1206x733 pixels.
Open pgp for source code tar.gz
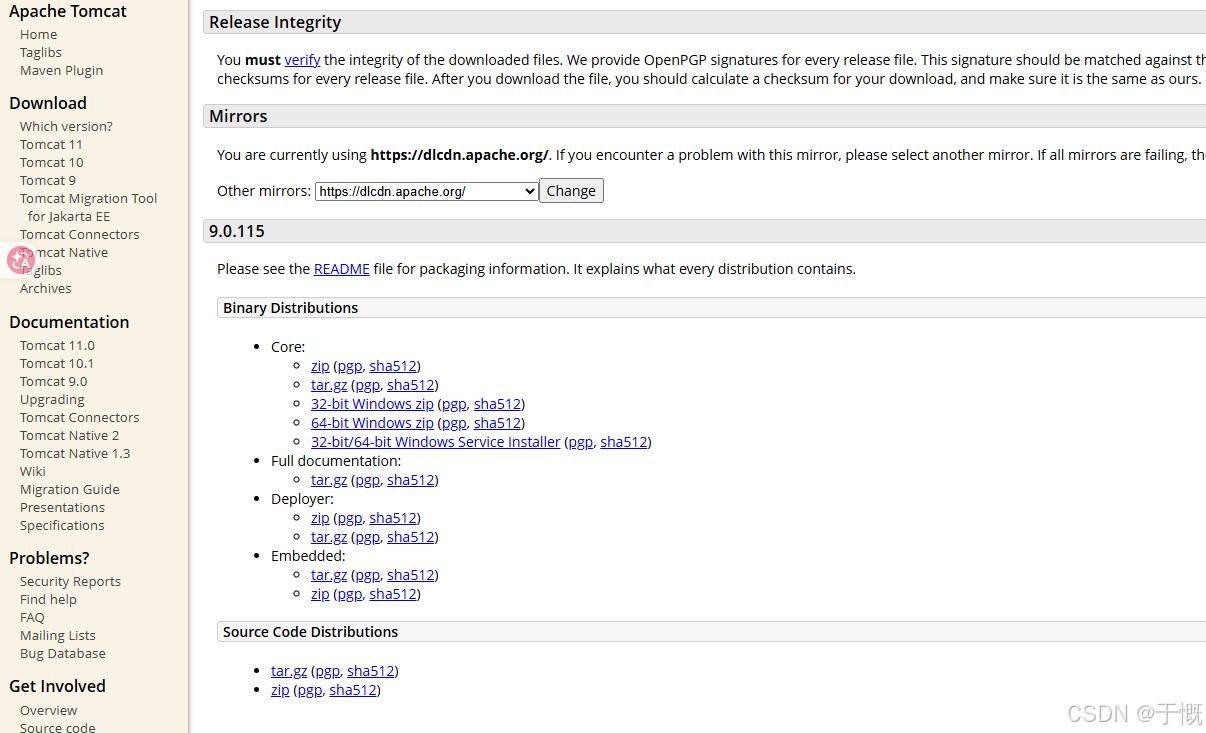pyautogui.click(x=328, y=671)
